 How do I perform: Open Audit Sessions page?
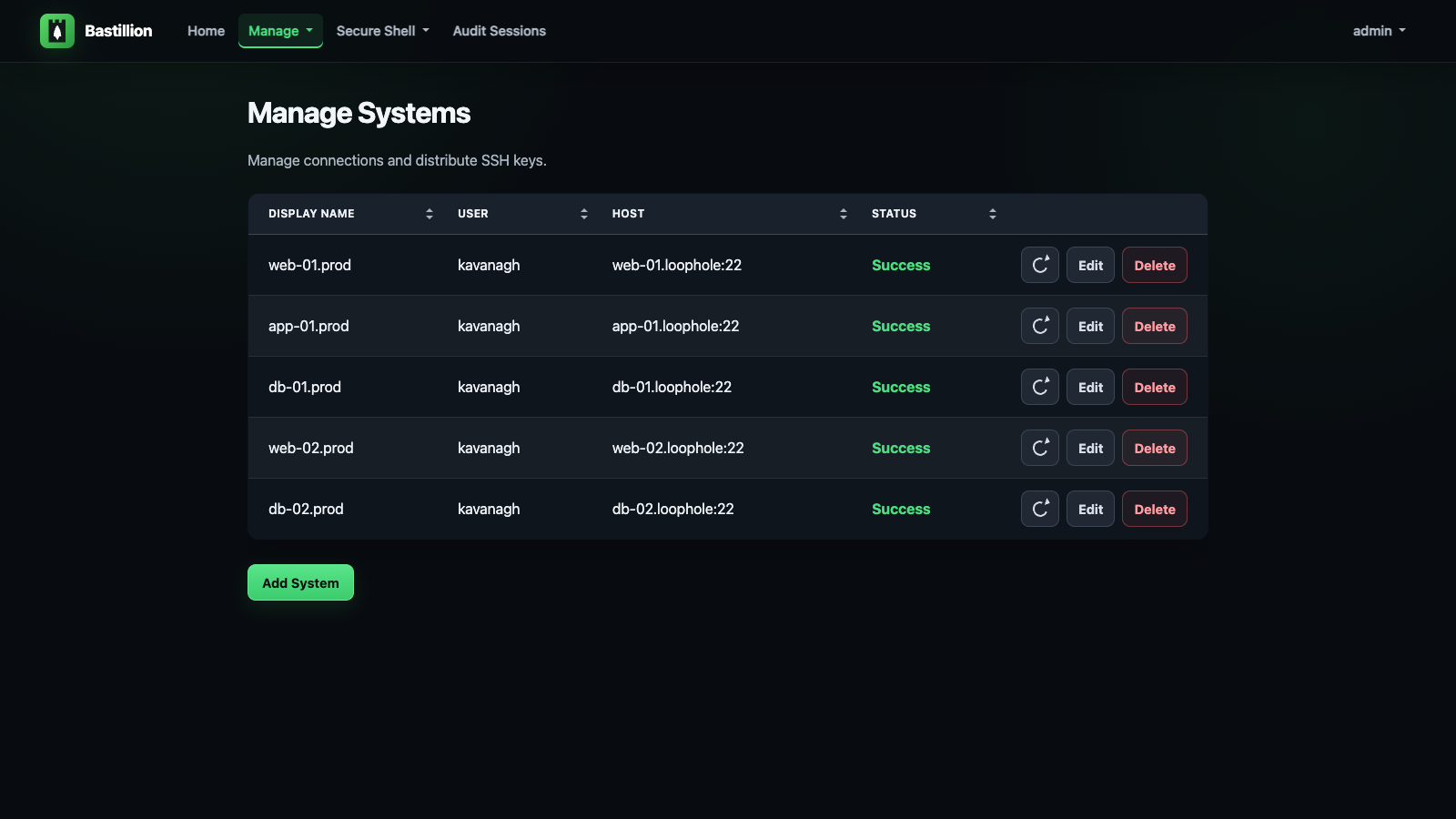(500, 31)
